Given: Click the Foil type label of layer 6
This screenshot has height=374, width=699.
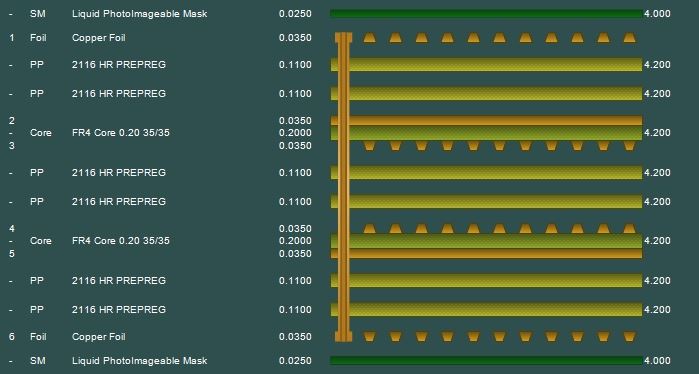Looking at the screenshot, I should (x=38, y=337).
